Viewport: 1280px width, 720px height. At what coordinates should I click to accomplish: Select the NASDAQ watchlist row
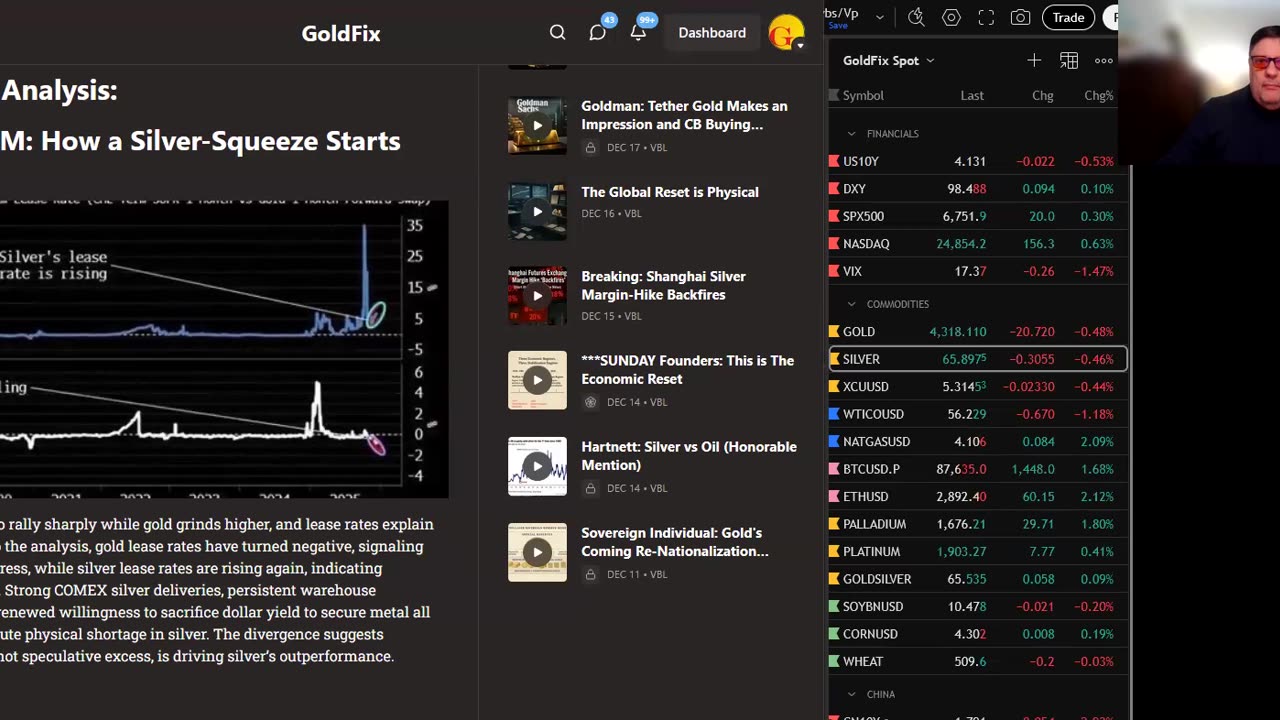pos(978,244)
